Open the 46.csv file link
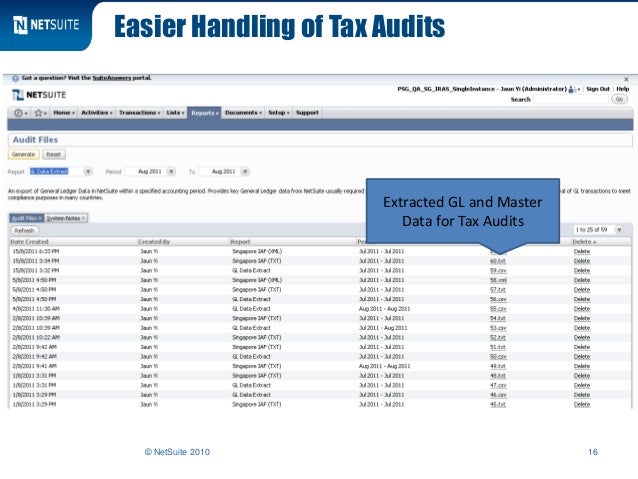 (498, 395)
